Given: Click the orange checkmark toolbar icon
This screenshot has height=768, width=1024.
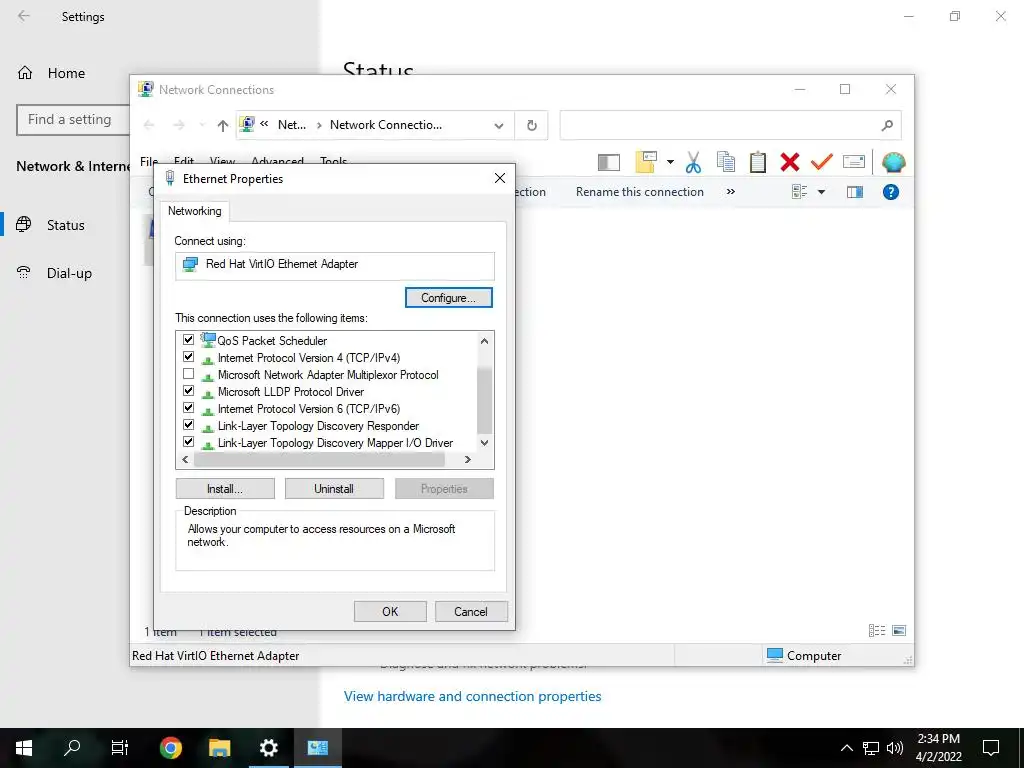Looking at the screenshot, I should 822,161.
